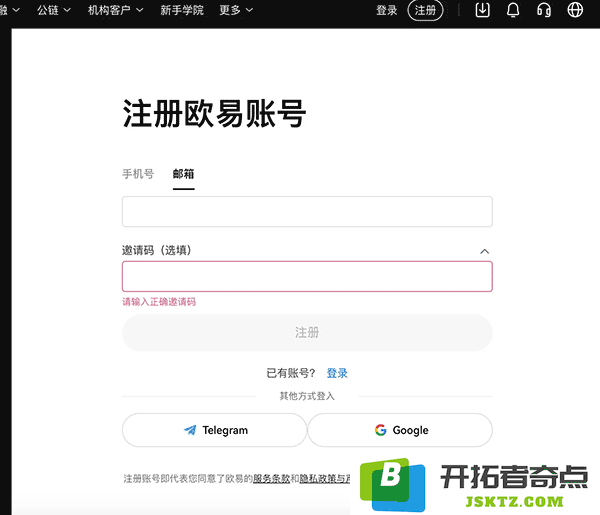Viewport: 600px width, 515px height.
Task: Open the 服务条款 link
Action: tap(271, 479)
